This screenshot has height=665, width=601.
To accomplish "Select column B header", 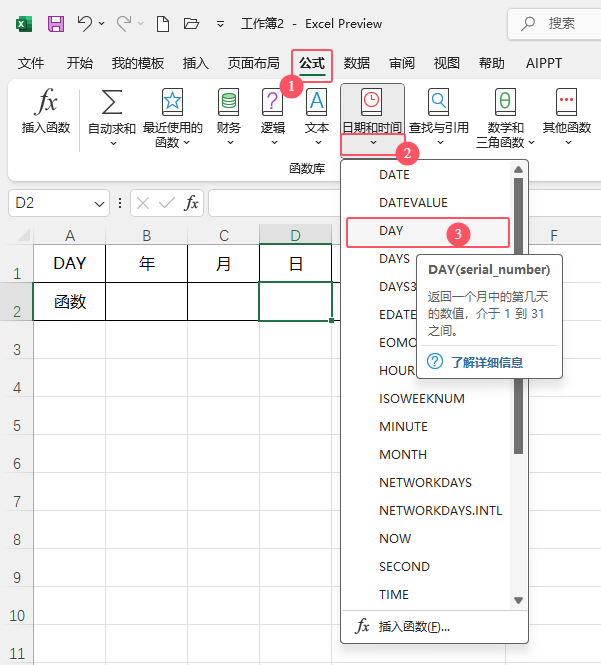I will [146, 235].
